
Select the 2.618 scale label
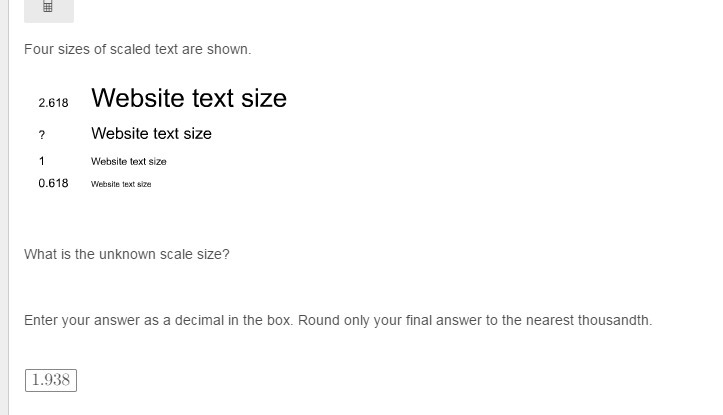pos(53,103)
